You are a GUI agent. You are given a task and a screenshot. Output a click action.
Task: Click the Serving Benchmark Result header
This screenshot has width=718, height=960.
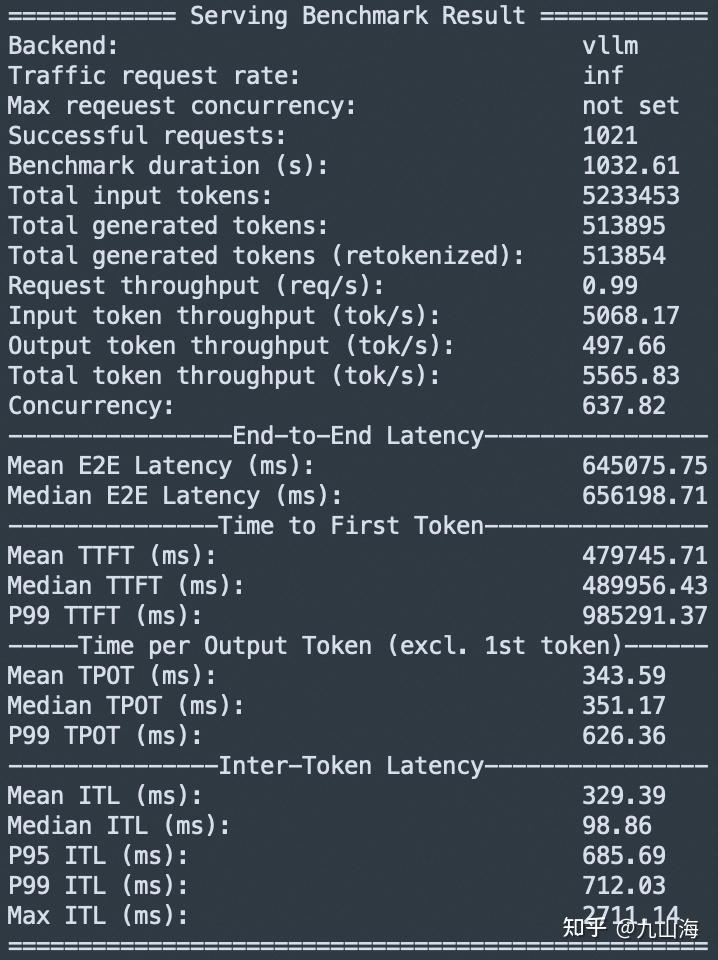[358, 16]
